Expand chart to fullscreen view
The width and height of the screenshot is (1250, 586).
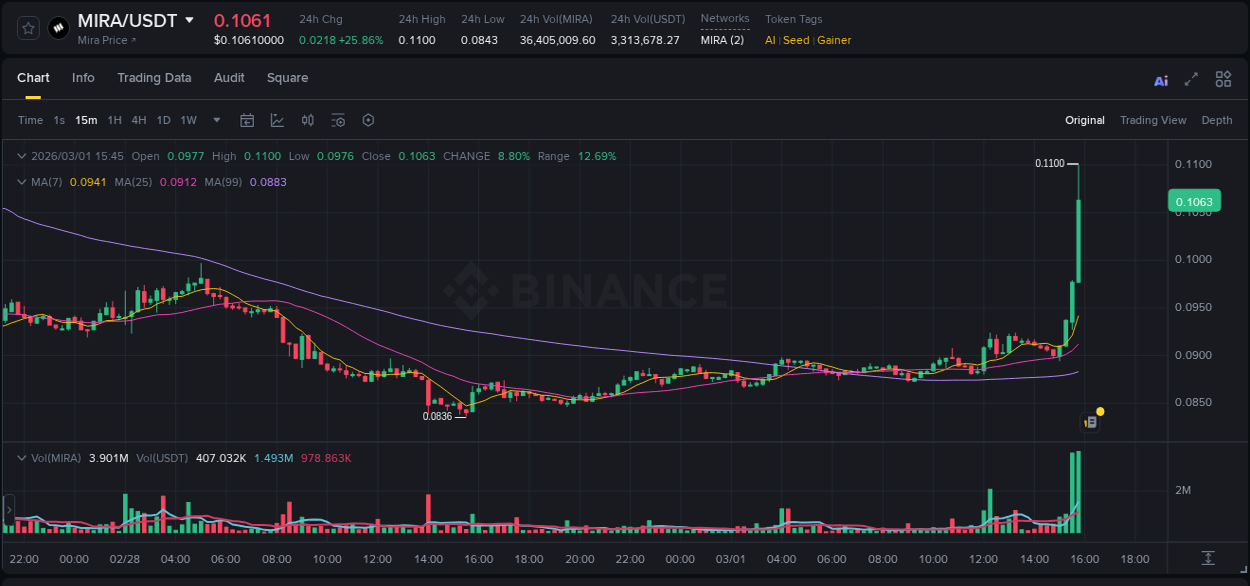[x=1191, y=78]
